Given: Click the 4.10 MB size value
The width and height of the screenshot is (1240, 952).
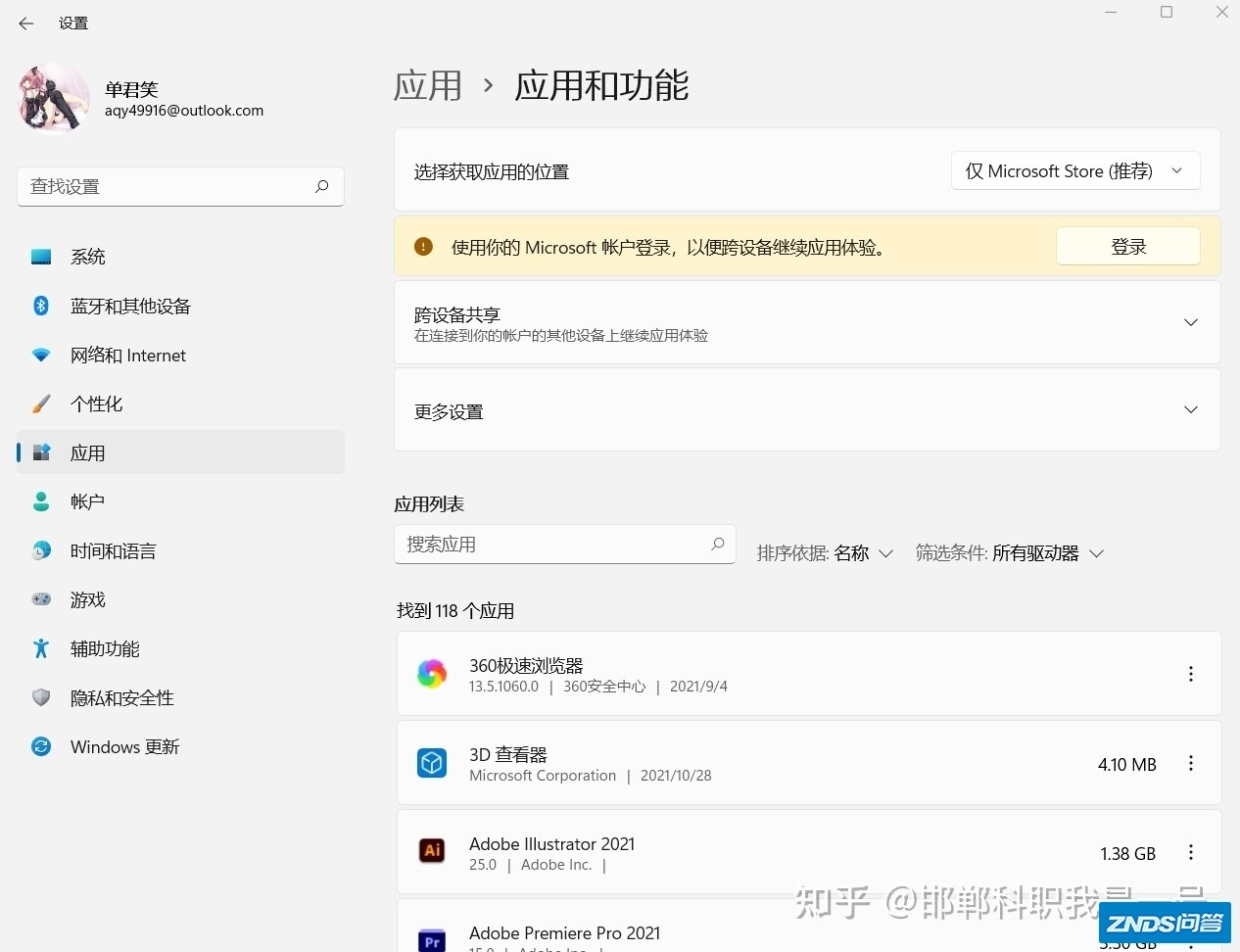Looking at the screenshot, I should click(x=1127, y=765).
